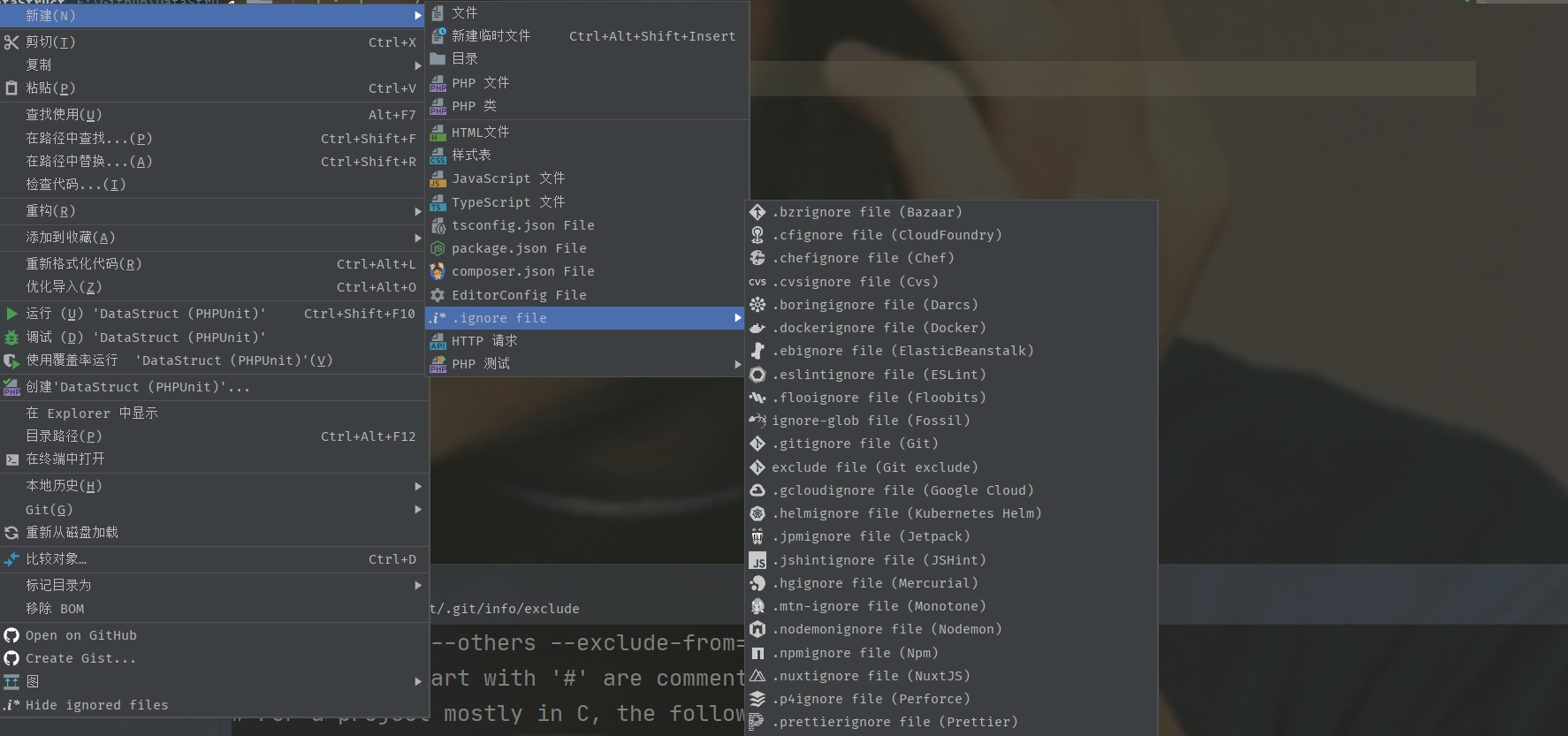1568x736 pixels.
Task: Click the Docker whale icon
Action: pyautogui.click(x=757, y=328)
